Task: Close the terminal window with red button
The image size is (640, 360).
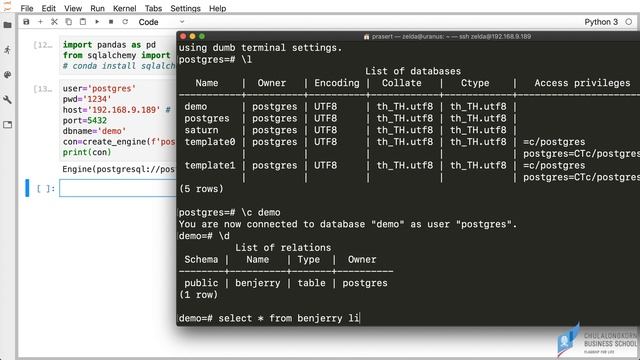Action: pyautogui.click(x=183, y=36)
